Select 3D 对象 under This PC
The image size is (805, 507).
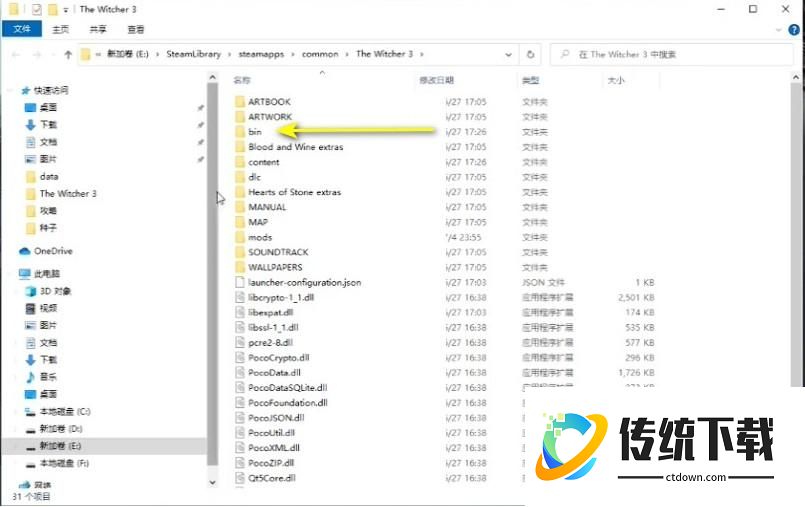pyautogui.click(x=55, y=291)
